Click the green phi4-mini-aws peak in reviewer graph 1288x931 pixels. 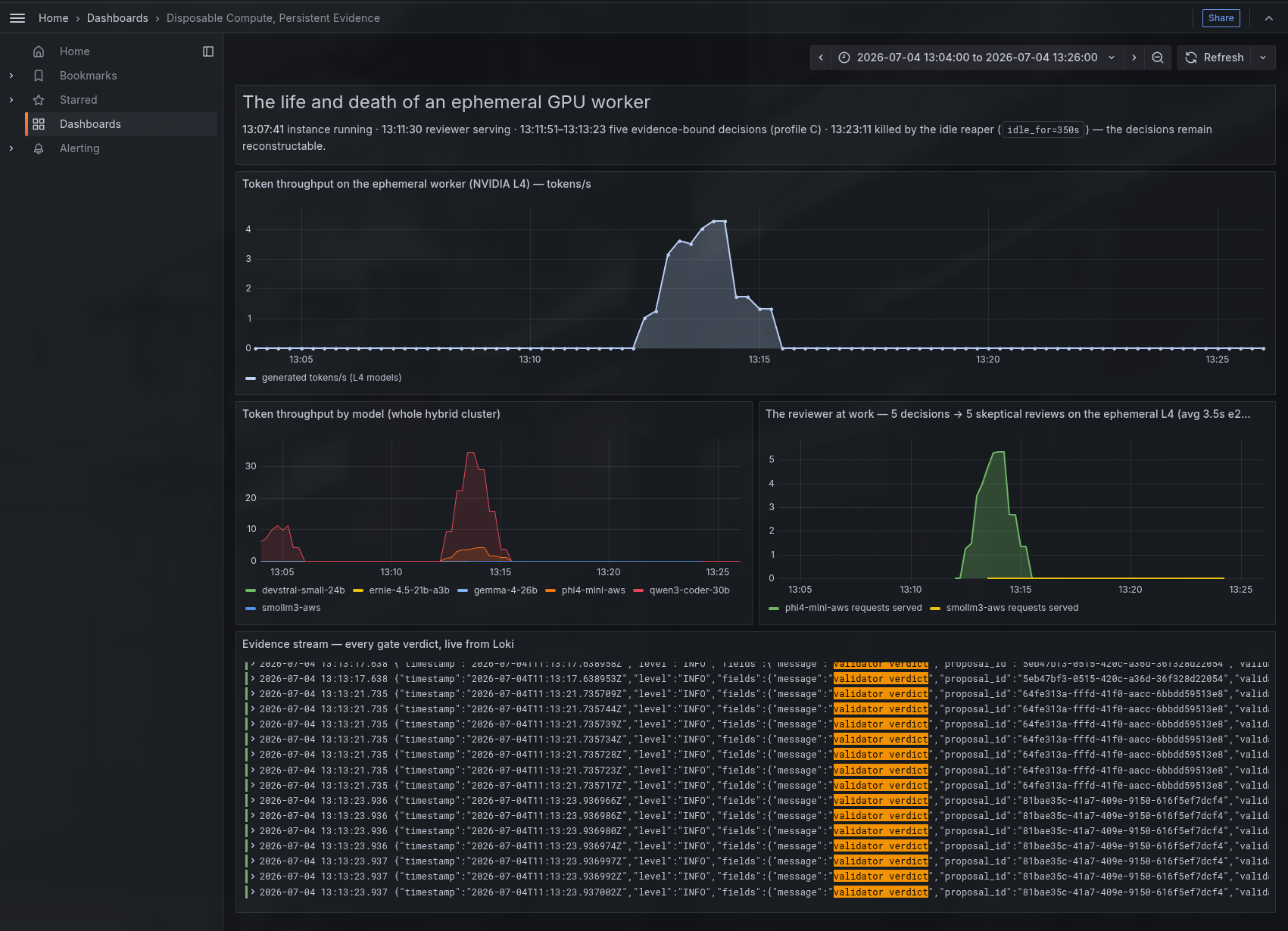point(999,453)
